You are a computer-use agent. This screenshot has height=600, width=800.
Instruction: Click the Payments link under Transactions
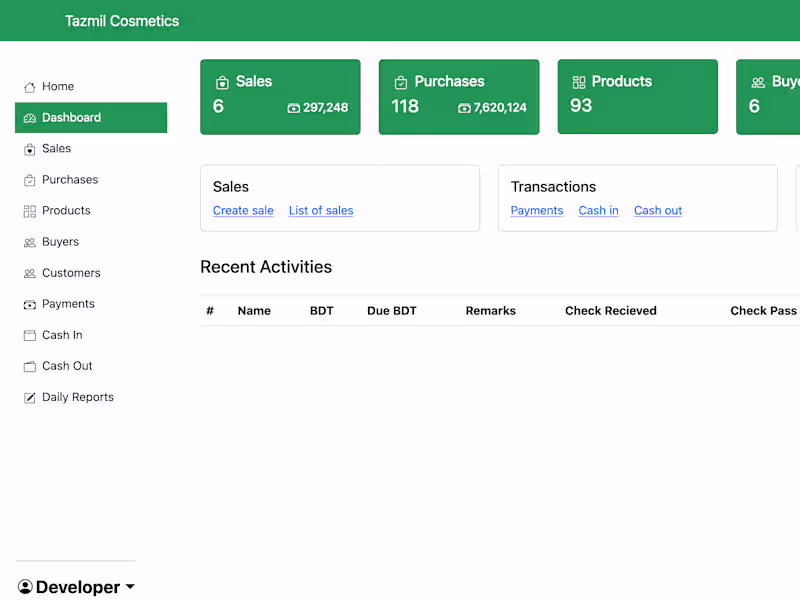pos(537,211)
